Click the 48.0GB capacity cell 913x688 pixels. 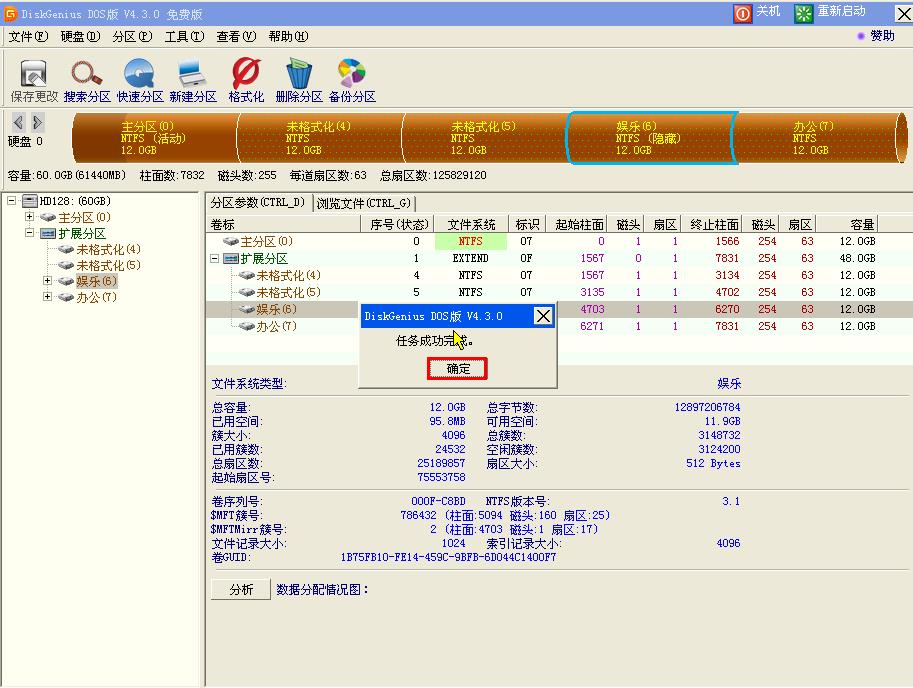tap(857, 258)
